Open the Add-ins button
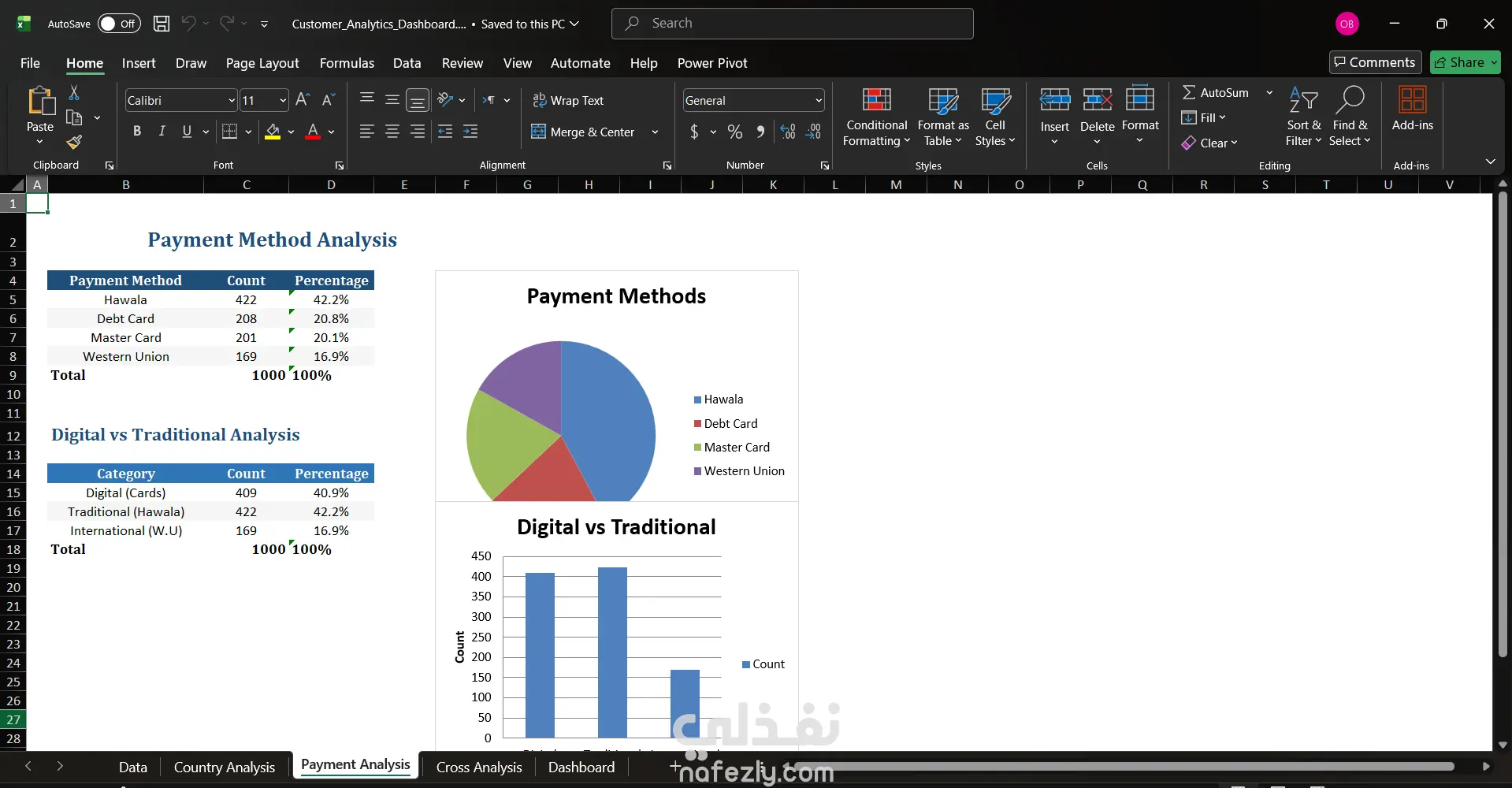Screen dimensions: 1512x788 tap(1412, 109)
